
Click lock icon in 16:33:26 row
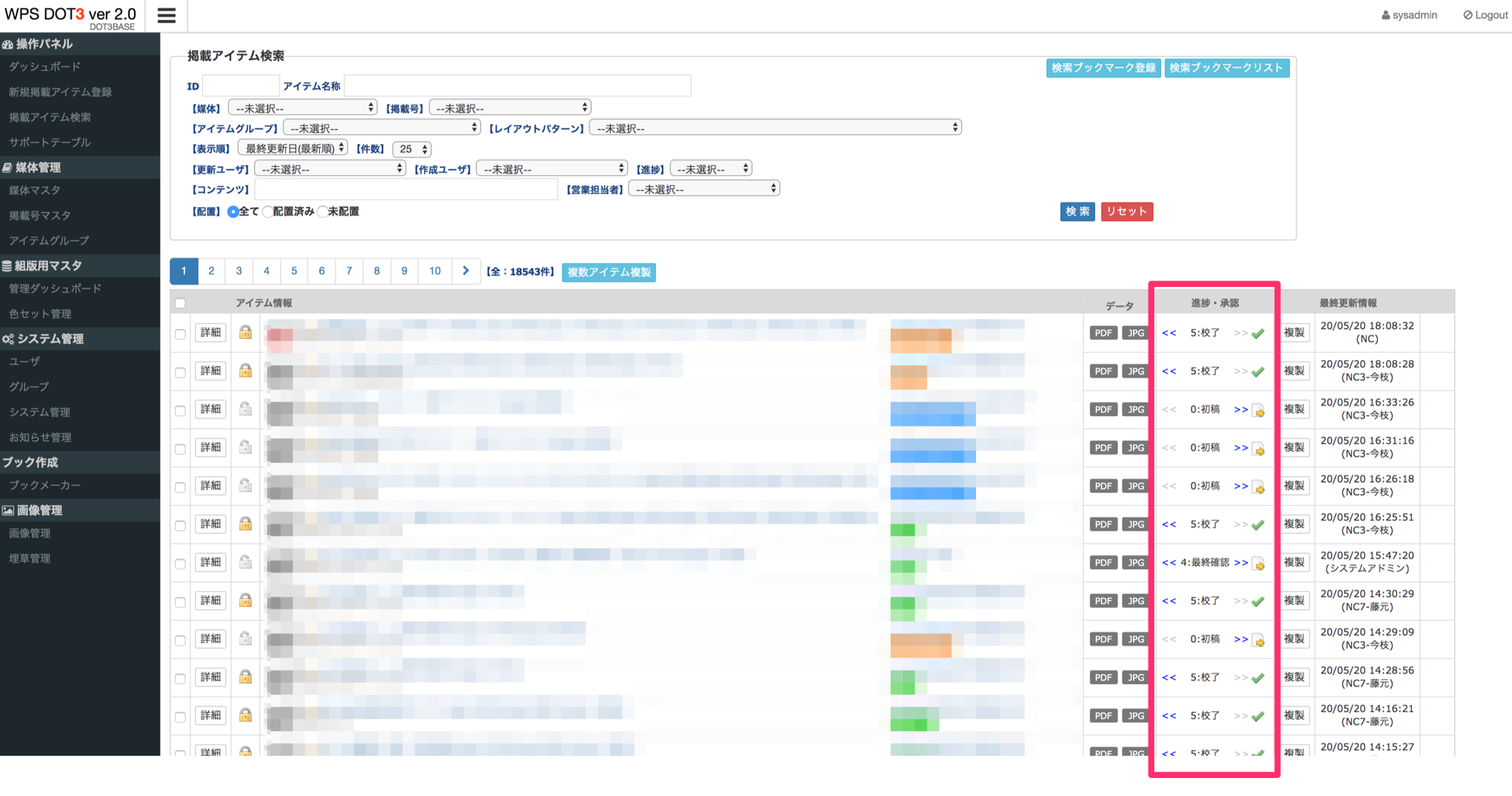(245, 409)
